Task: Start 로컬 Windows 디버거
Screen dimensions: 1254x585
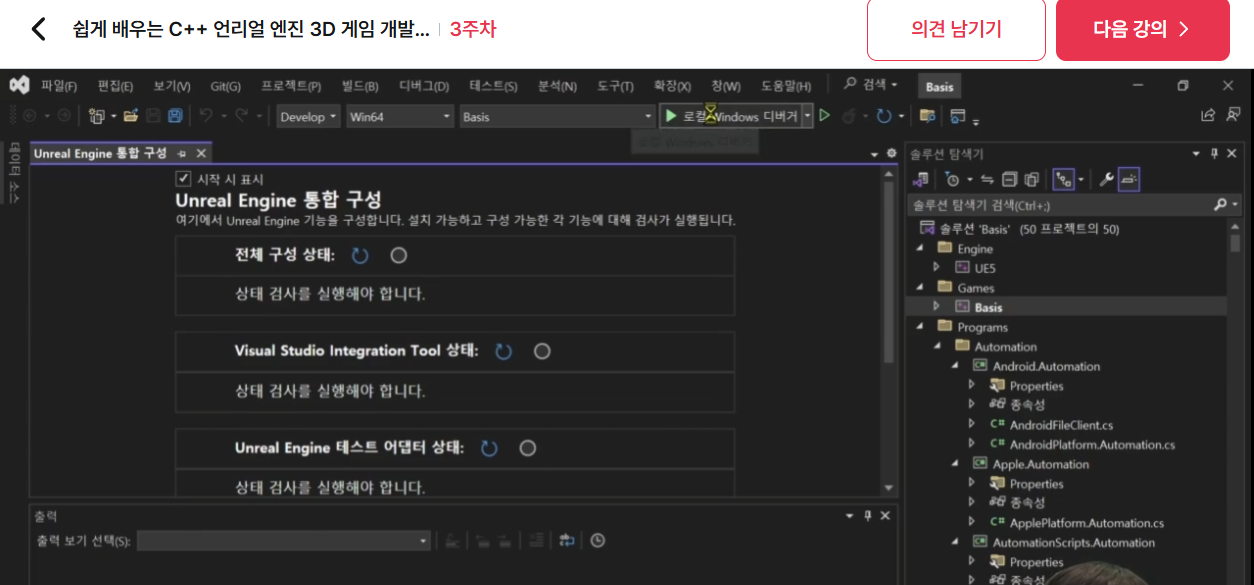Action: click(x=731, y=117)
